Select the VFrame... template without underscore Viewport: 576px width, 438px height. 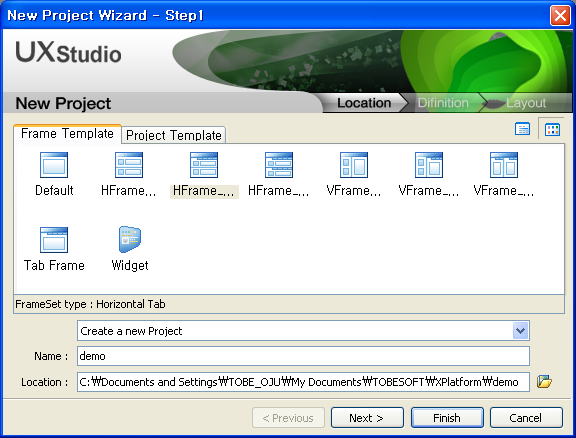coord(354,174)
